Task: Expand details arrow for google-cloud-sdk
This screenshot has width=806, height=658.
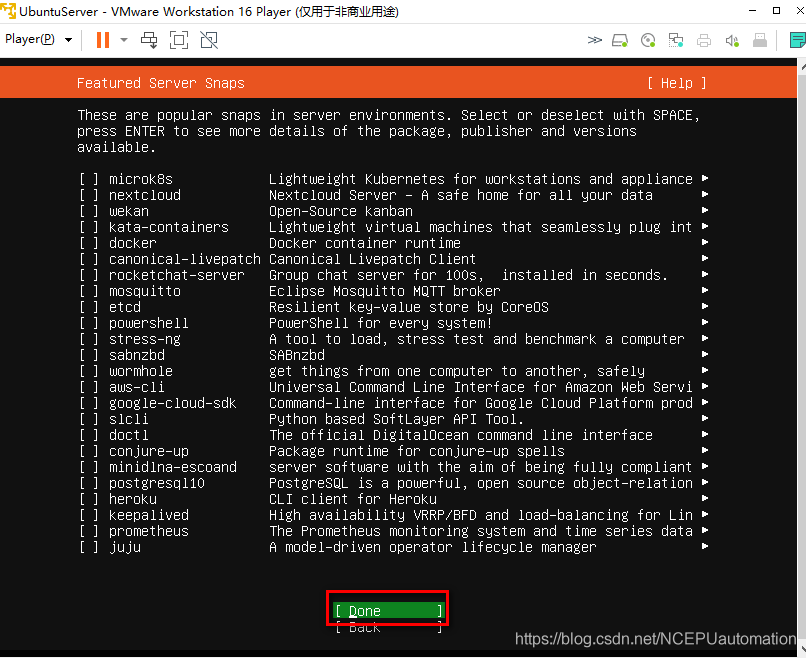Action: click(705, 402)
